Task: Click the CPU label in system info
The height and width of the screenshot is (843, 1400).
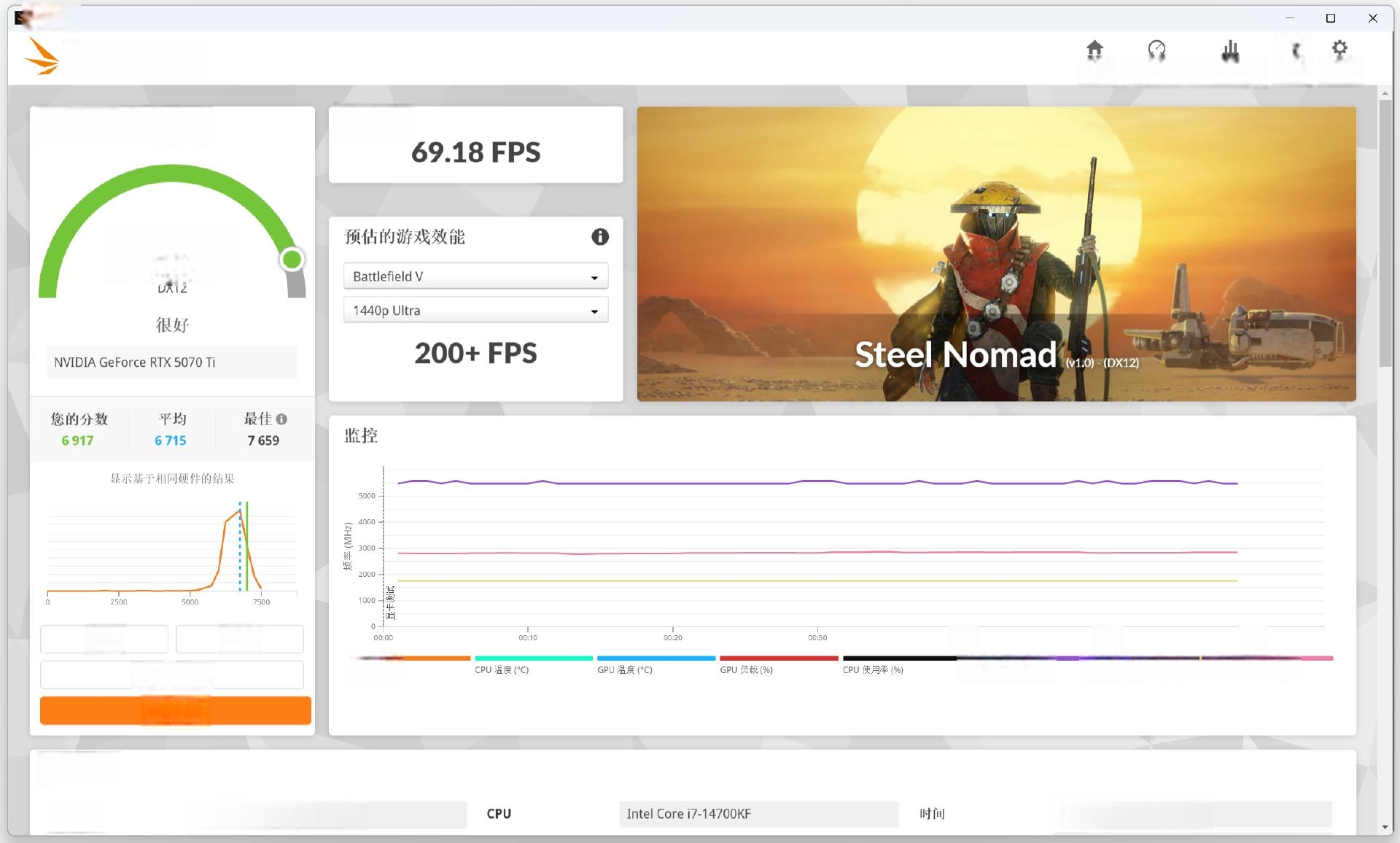Action: coord(499,814)
